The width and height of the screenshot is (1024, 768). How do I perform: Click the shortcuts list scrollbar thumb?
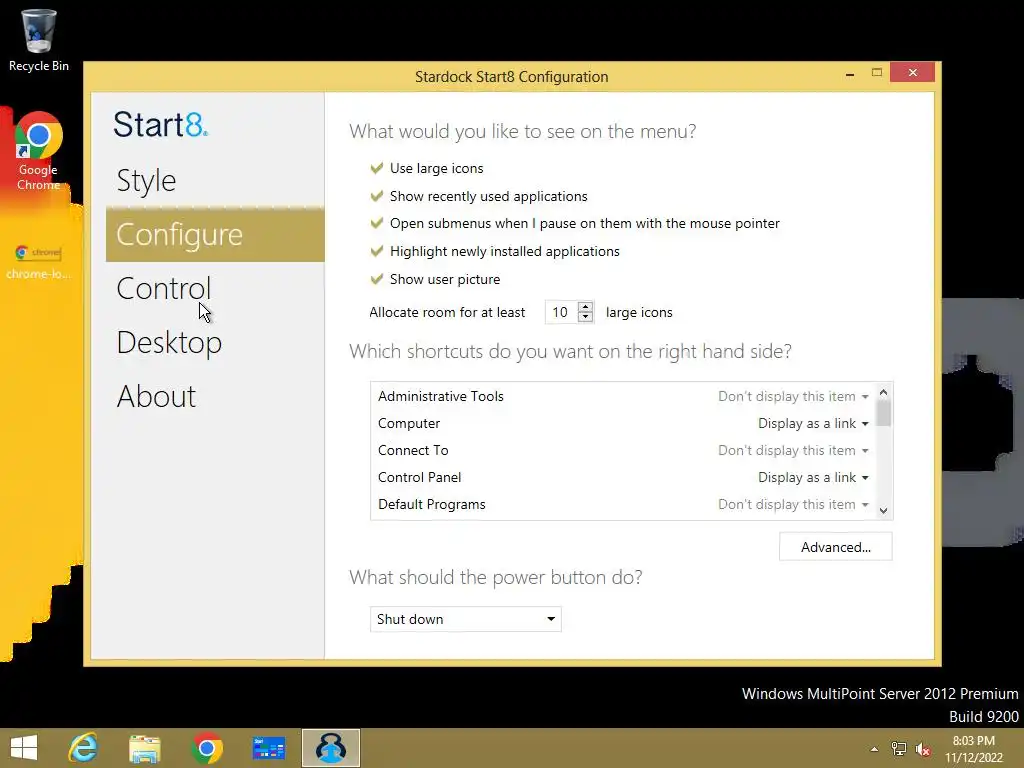tap(884, 413)
